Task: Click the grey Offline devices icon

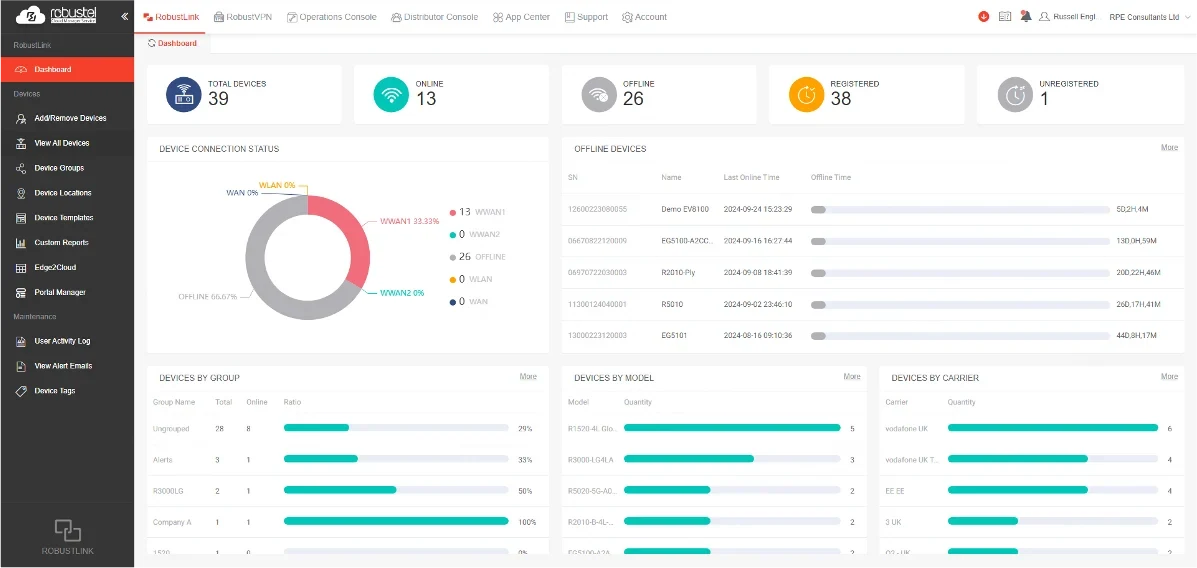Action: 599,95
